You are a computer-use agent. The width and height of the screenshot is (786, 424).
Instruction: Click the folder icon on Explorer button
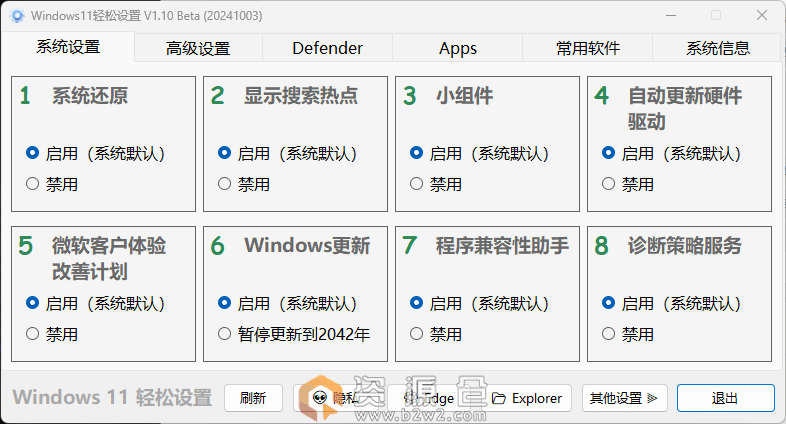click(x=498, y=398)
